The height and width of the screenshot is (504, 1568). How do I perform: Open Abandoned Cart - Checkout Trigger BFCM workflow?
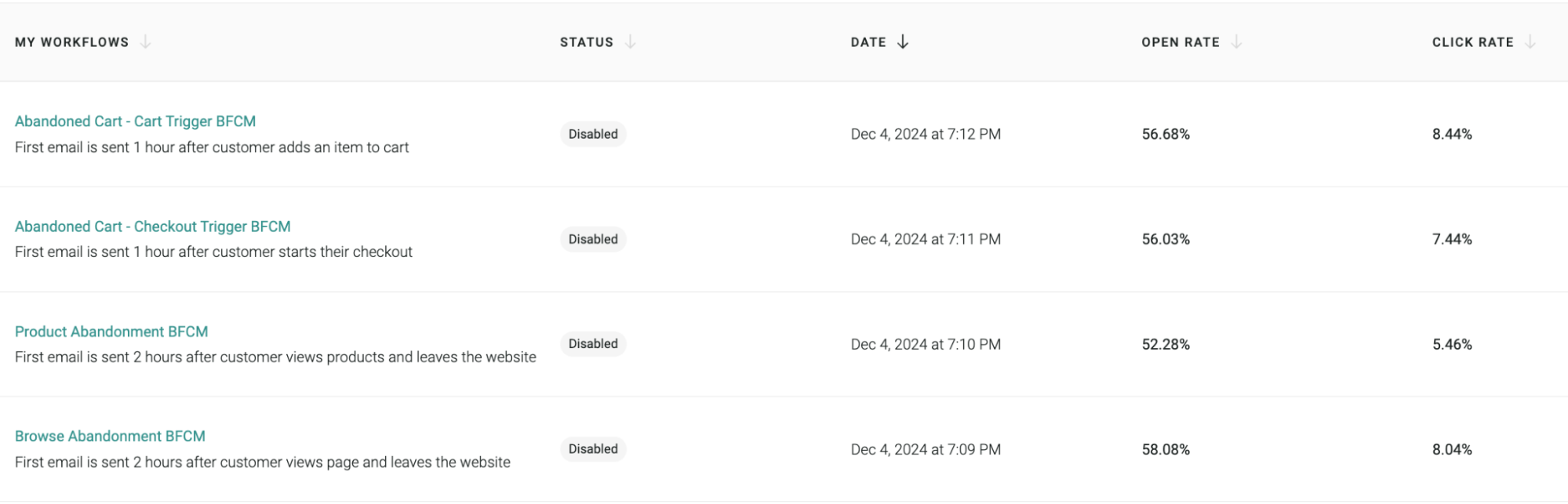[152, 227]
